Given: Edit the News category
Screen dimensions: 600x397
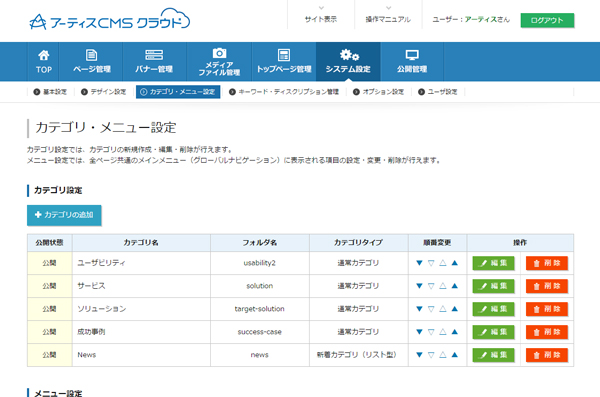Looking at the screenshot, I should pos(494,355).
